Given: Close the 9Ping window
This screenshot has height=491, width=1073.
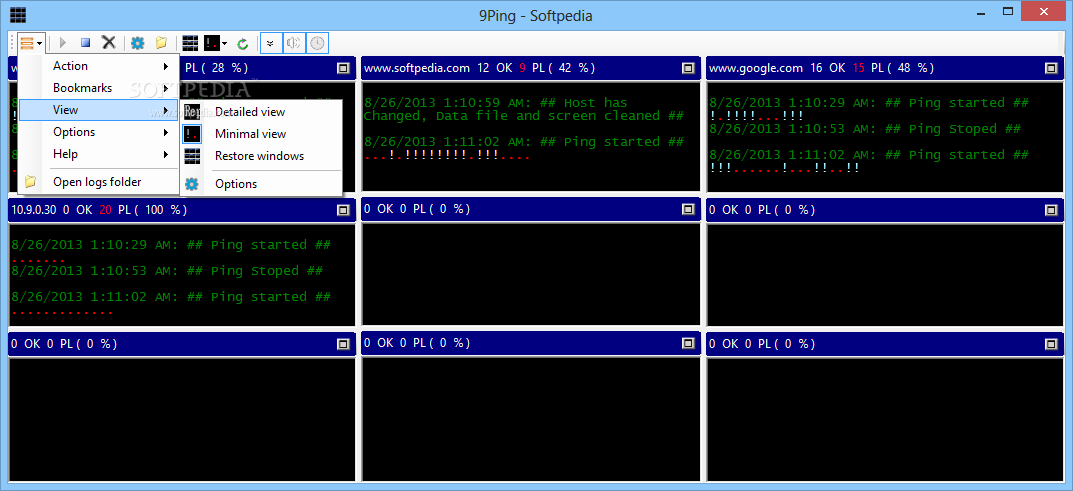Looking at the screenshot, I should pos(1044,11).
